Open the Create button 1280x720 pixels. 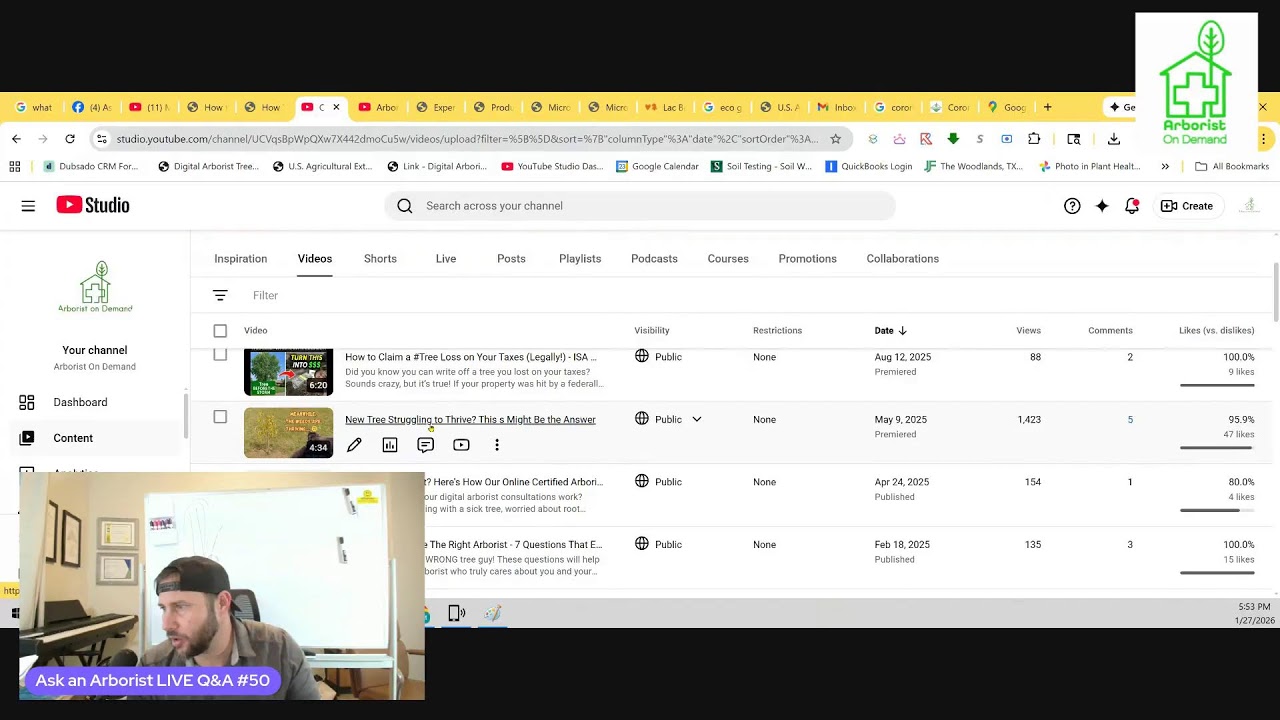click(1187, 206)
